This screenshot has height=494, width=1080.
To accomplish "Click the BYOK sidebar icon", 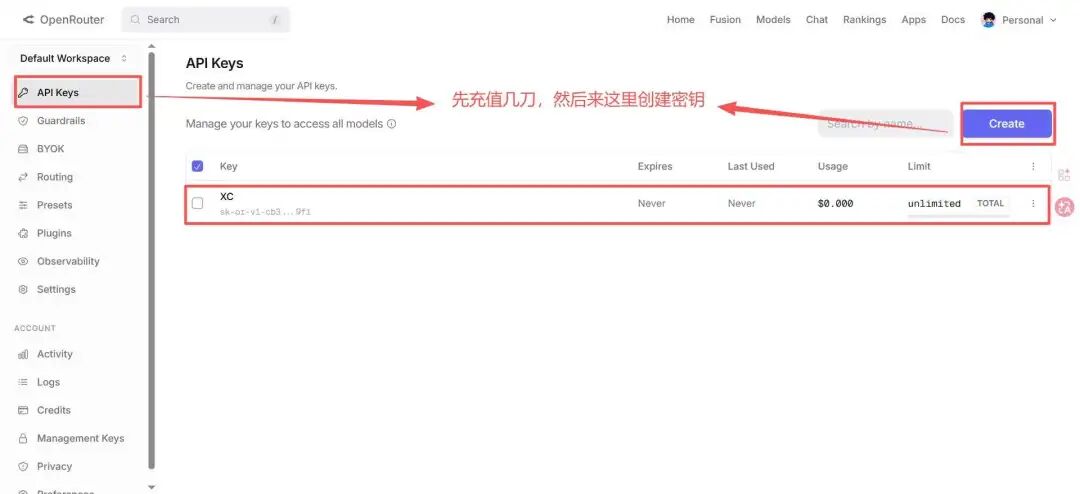I will (23, 149).
